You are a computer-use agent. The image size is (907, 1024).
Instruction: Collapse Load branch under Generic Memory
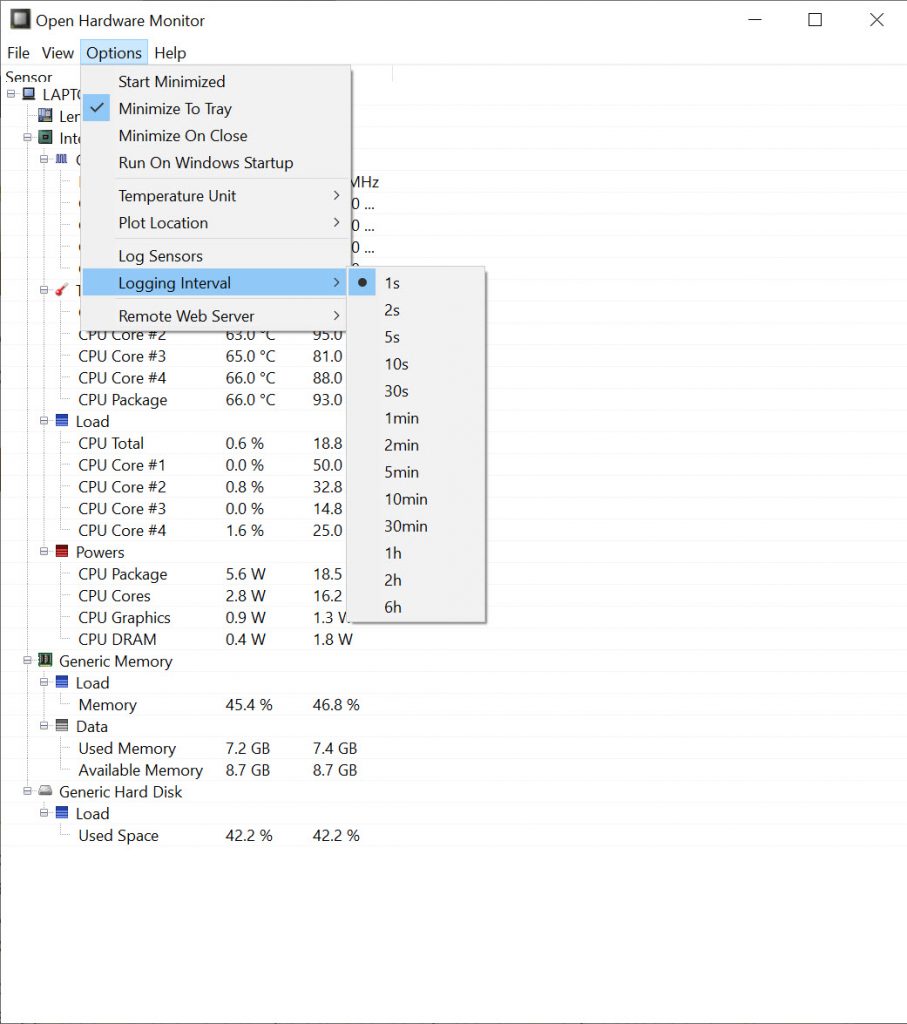44,682
